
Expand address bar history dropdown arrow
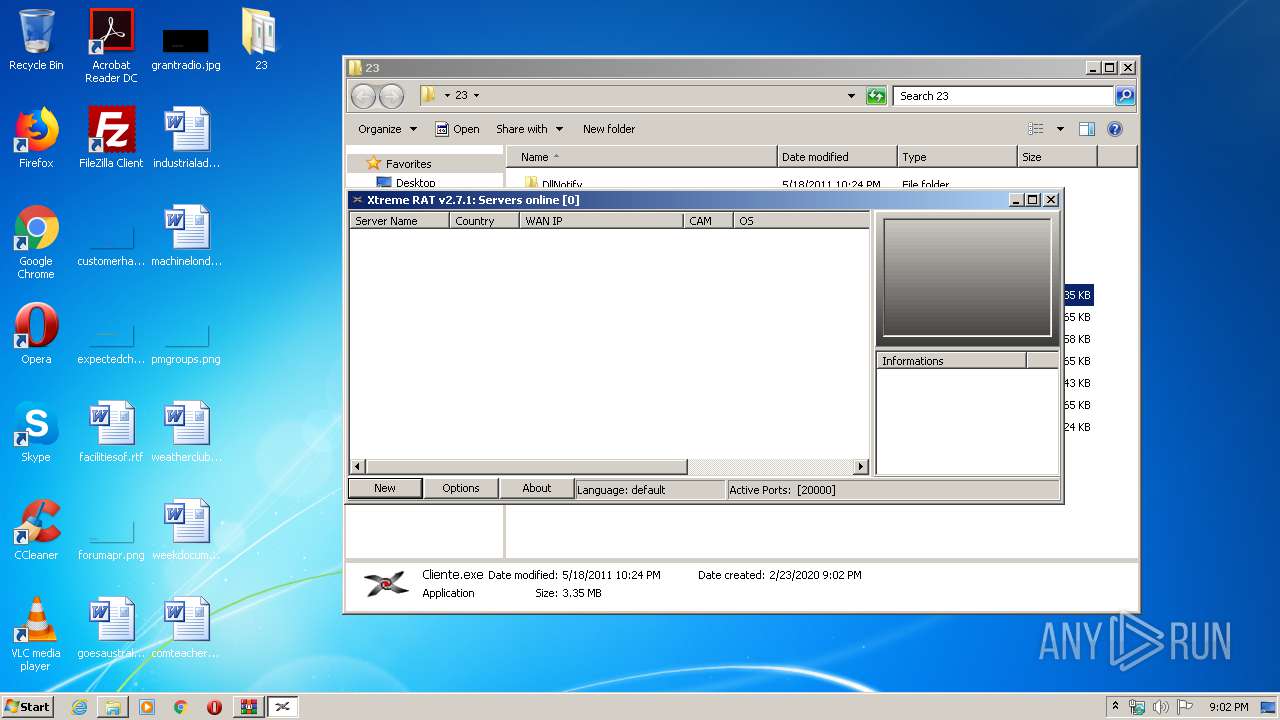coord(851,96)
